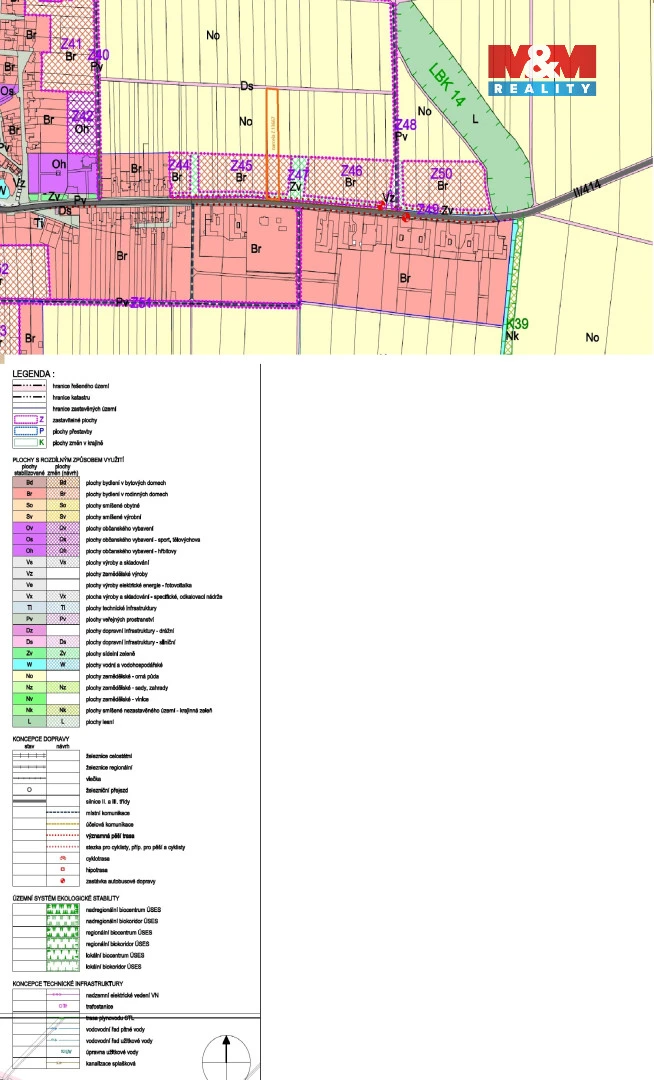Click the Z50 zone label on the map
Image resolution: width=654 pixels, height=1080 pixels.
click(441, 174)
